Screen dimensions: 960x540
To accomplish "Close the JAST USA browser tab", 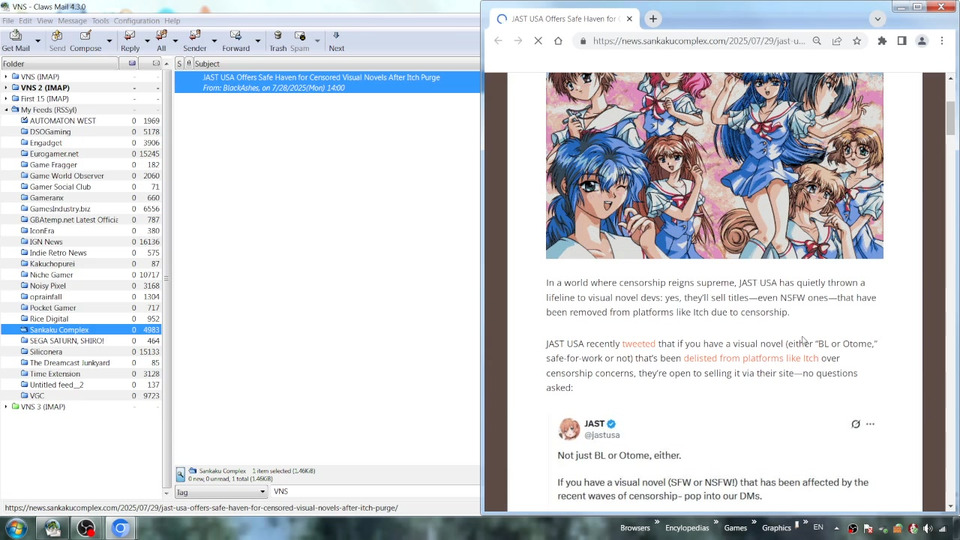I will point(629,19).
